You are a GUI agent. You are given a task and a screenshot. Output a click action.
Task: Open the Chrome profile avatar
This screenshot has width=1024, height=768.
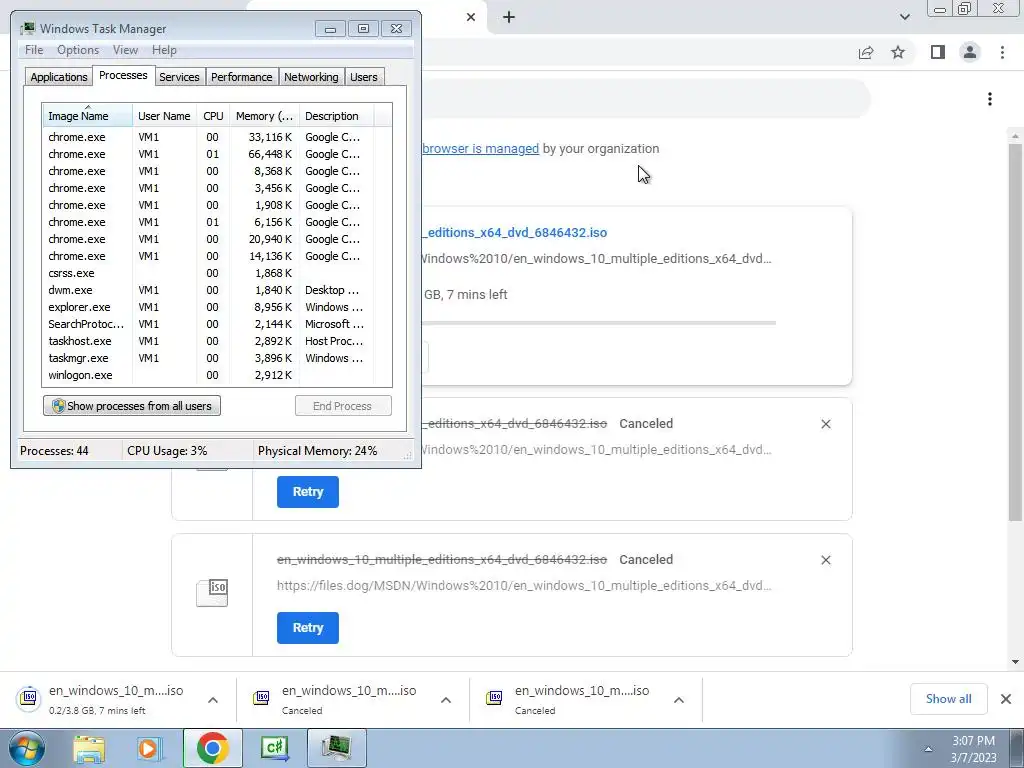pyautogui.click(x=970, y=52)
